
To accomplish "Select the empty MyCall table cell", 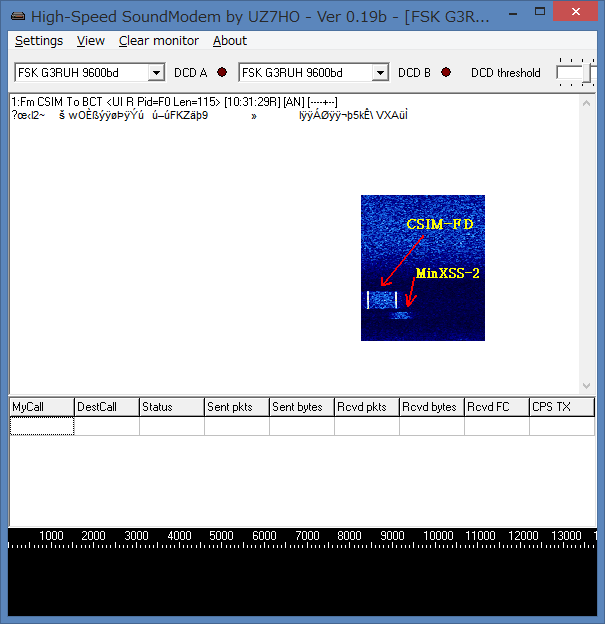I will [42, 426].
